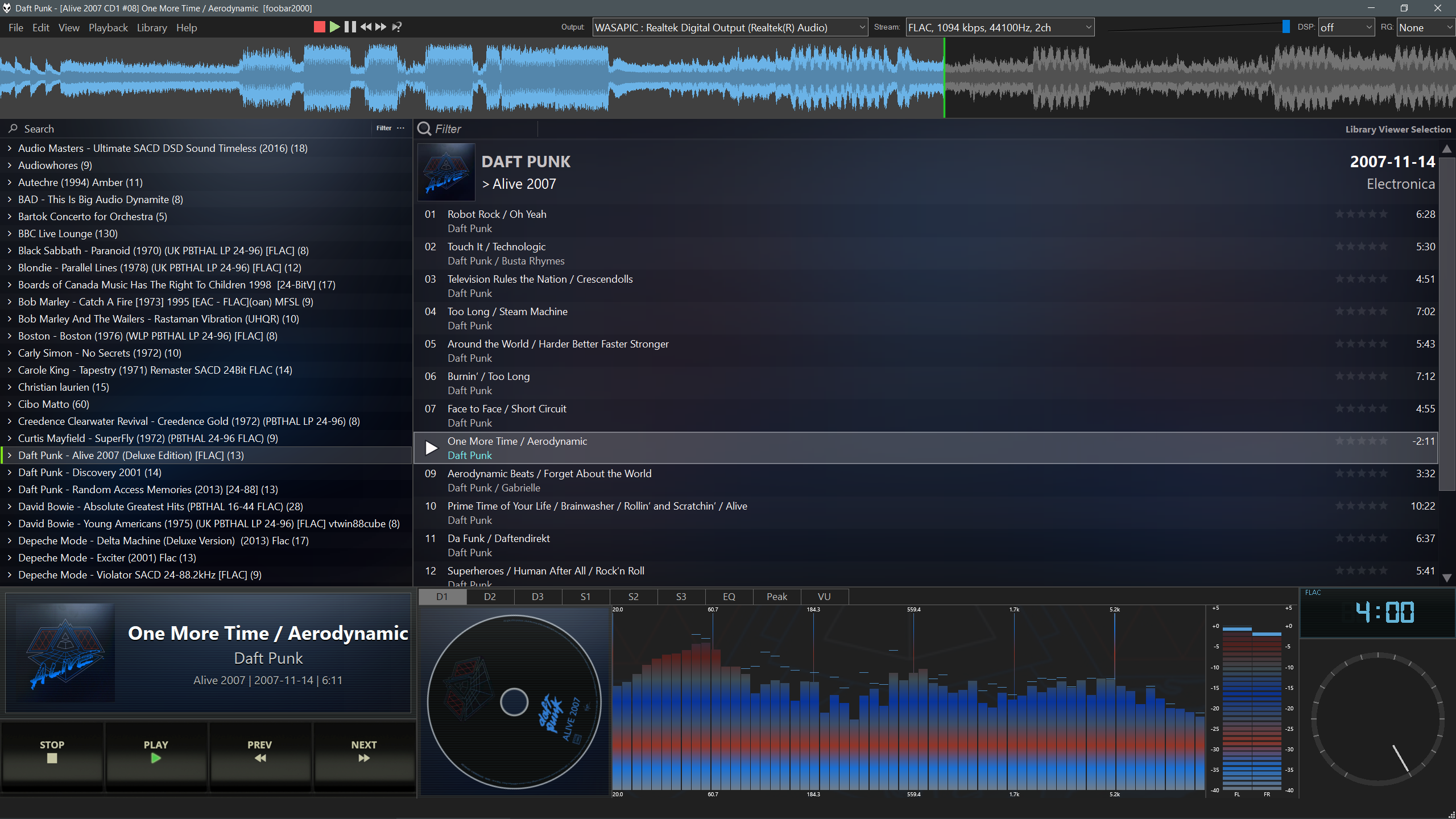Set star rating for Da Funk / Daftendirekt
Viewport: 1456px width, 819px height.
click(1362, 538)
